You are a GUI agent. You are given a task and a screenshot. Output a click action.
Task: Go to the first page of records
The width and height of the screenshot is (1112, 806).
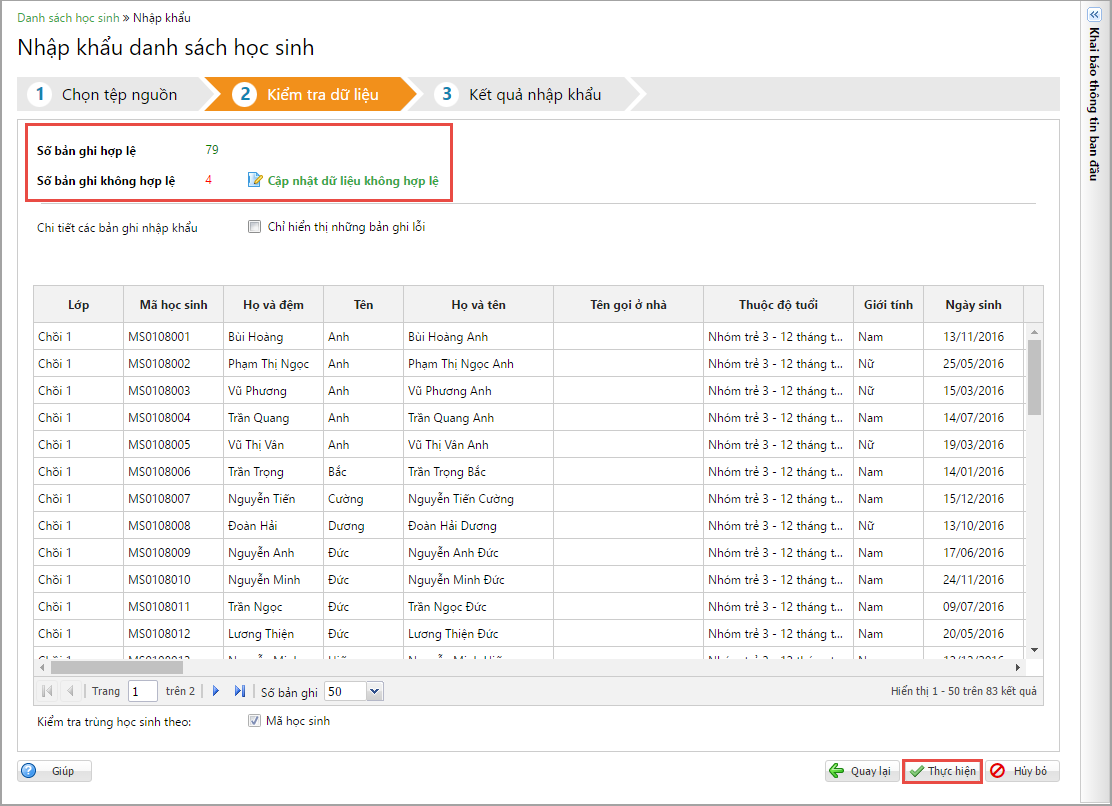coord(47,691)
